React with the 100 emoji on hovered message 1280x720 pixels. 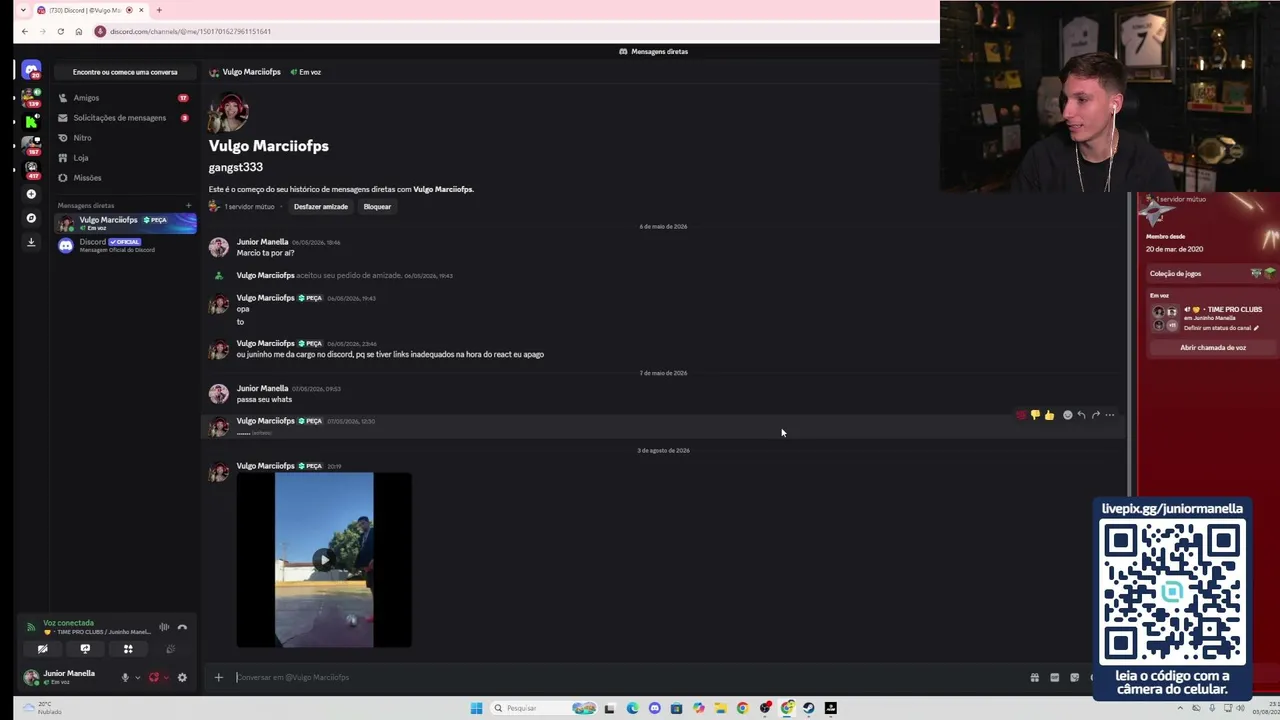[x=1021, y=415]
